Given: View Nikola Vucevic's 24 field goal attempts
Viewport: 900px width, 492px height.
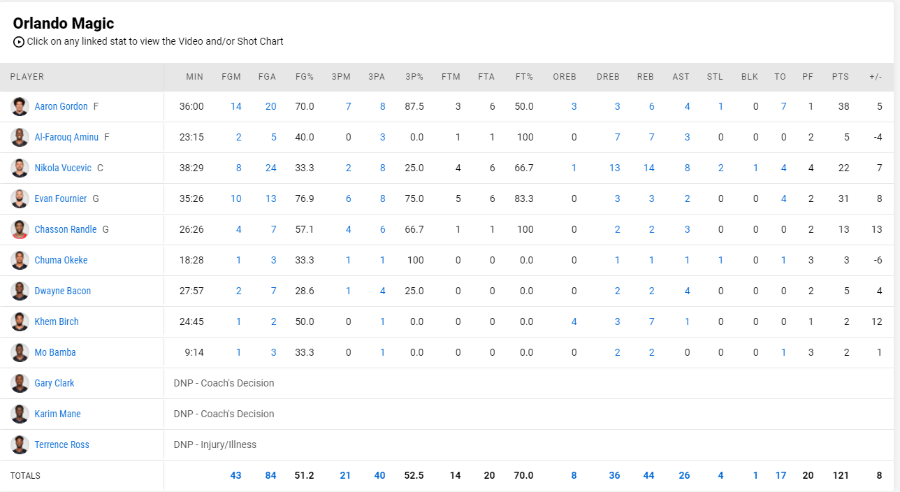Looking at the screenshot, I should pyautogui.click(x=271, y=168).
